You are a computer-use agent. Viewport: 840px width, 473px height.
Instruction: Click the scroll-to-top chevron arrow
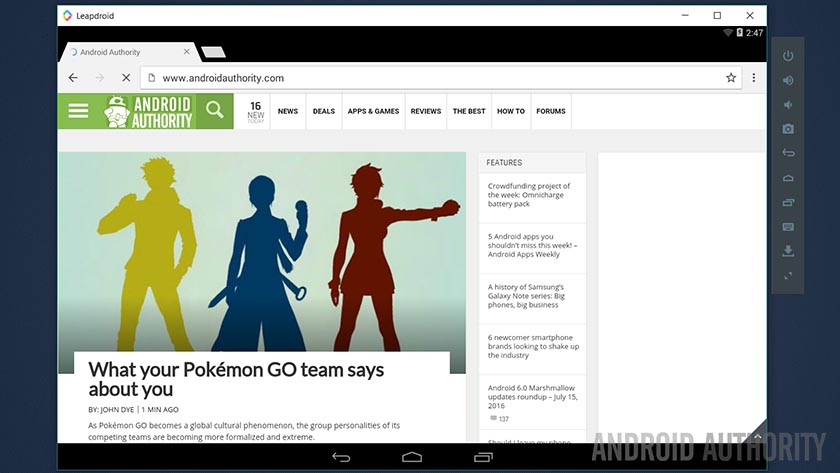[x=757, y=436]
